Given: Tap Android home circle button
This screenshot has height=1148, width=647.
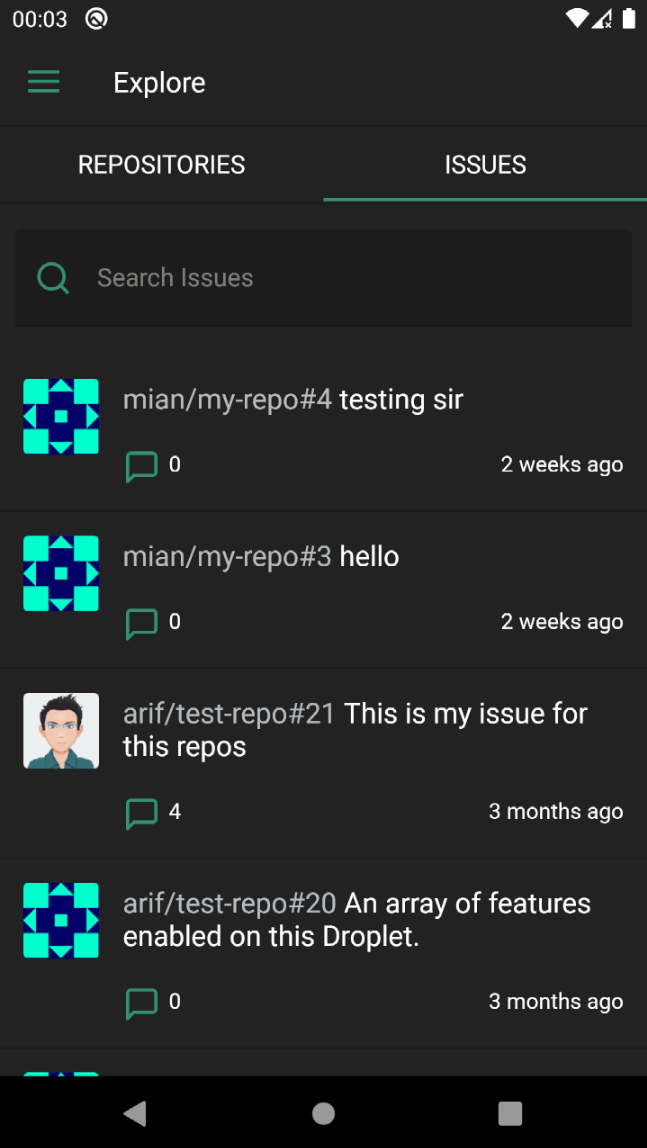Looking at the screenshot, I should (x=323, y=1113).
